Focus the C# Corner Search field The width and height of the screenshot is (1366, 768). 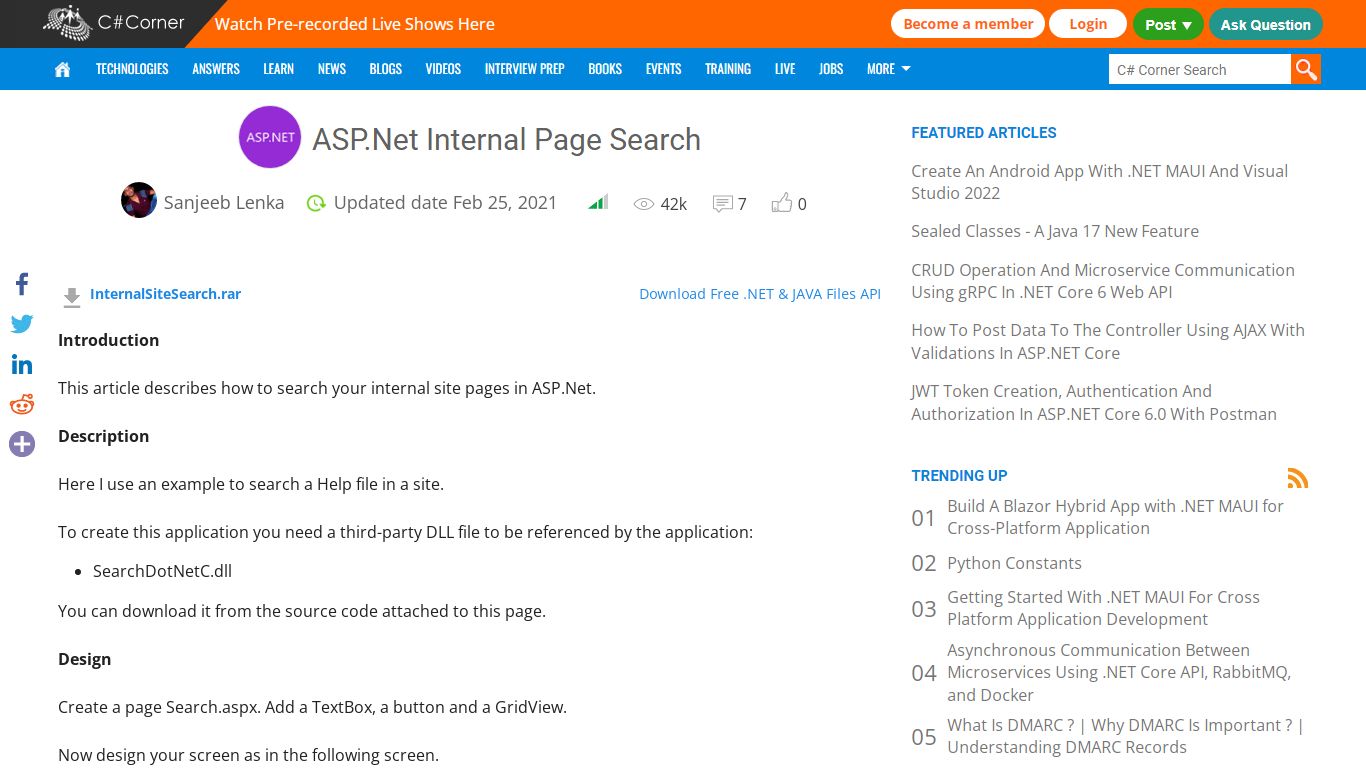1199,69
